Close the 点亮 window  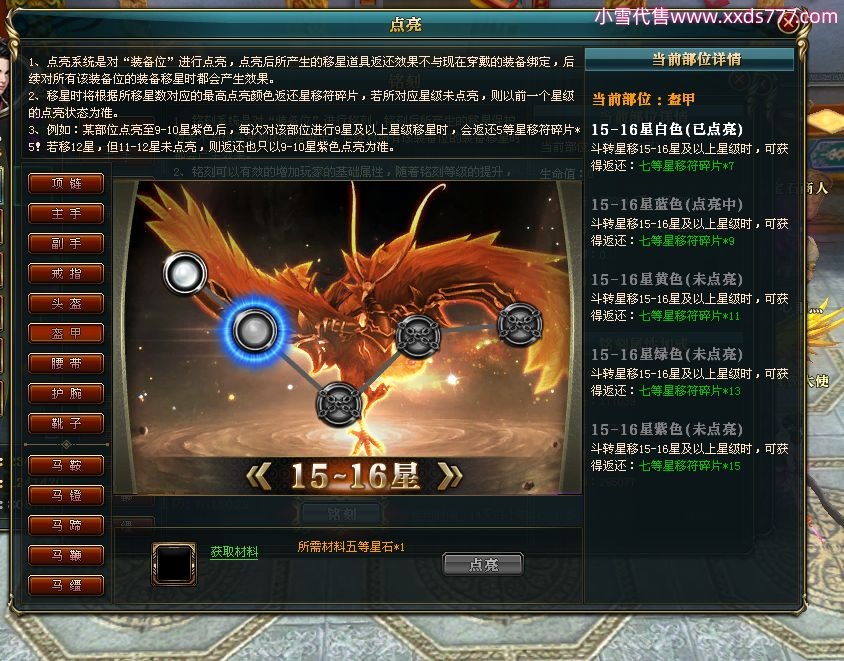click(x=789, y=23)
